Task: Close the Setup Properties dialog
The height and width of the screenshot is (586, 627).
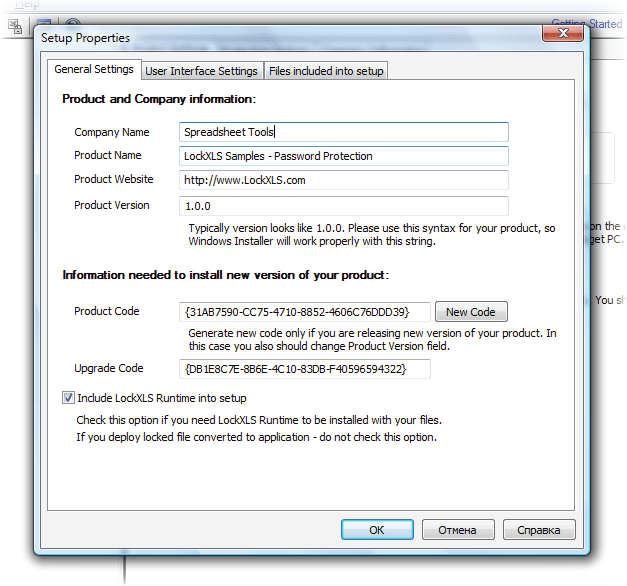Action: pos(563,33)
